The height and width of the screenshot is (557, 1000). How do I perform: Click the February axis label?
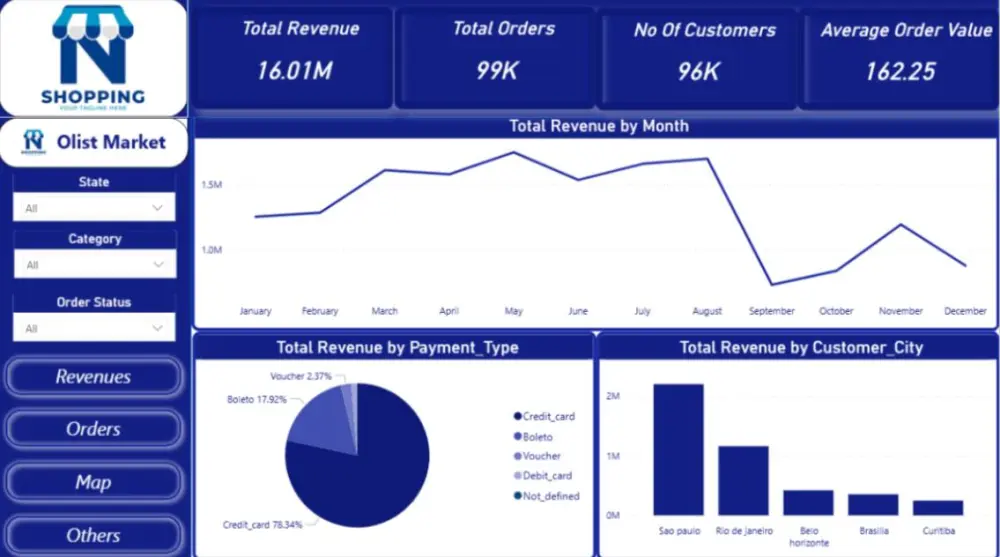[320, 311]
